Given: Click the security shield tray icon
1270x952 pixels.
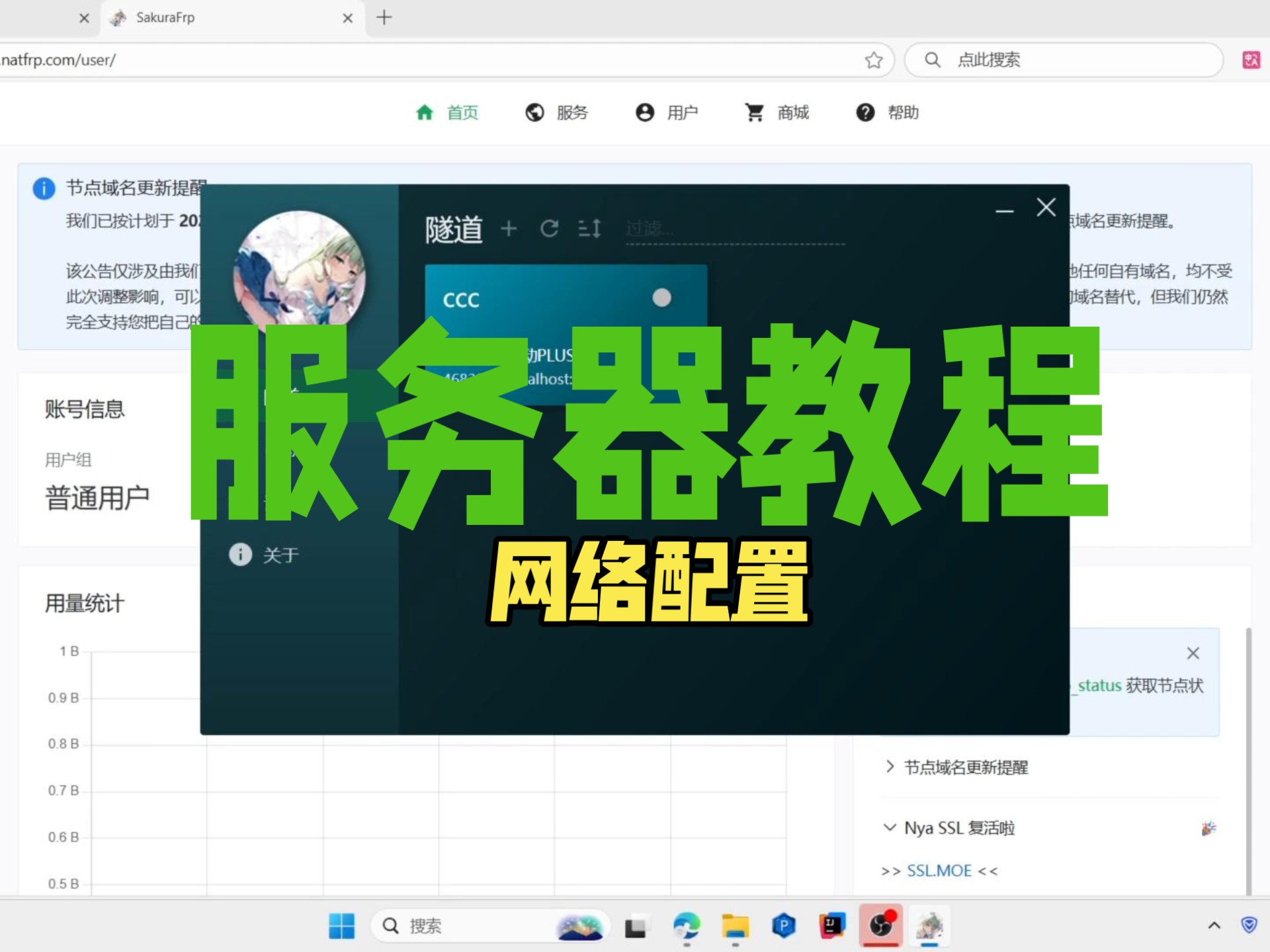Looking at the screenshot, I should coord(1249,925).
